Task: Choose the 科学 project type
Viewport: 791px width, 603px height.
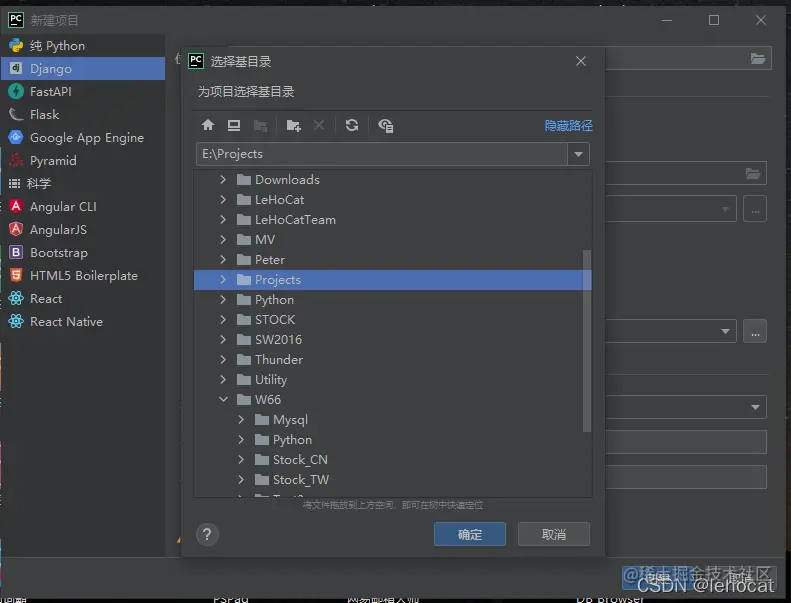Action: pos(83,184)
